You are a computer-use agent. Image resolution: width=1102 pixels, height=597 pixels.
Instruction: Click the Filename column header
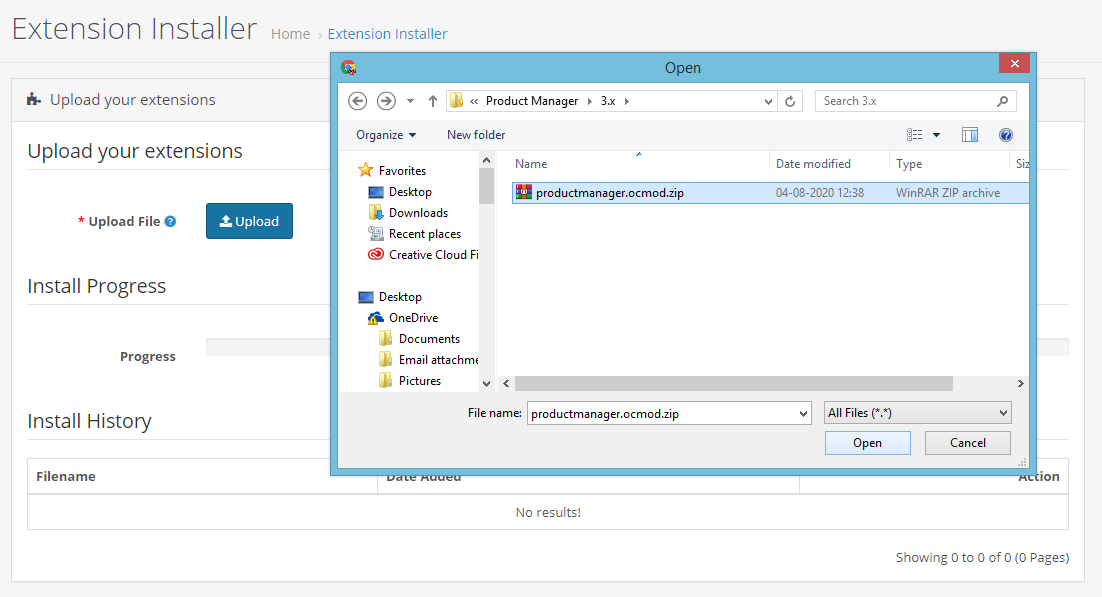tap(66, 477)
